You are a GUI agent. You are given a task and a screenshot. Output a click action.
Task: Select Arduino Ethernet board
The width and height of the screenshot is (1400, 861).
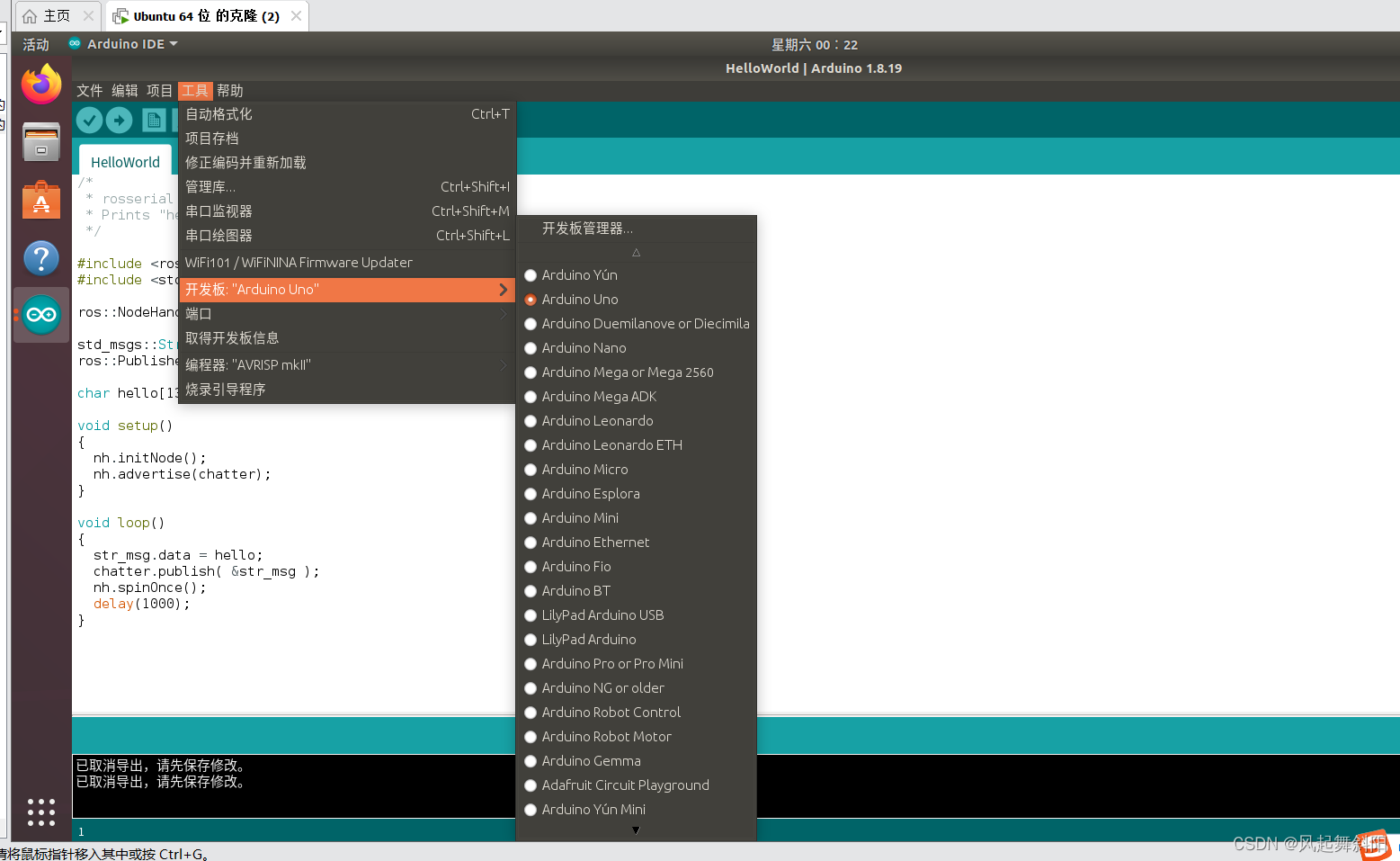click(x=637, y=543)
